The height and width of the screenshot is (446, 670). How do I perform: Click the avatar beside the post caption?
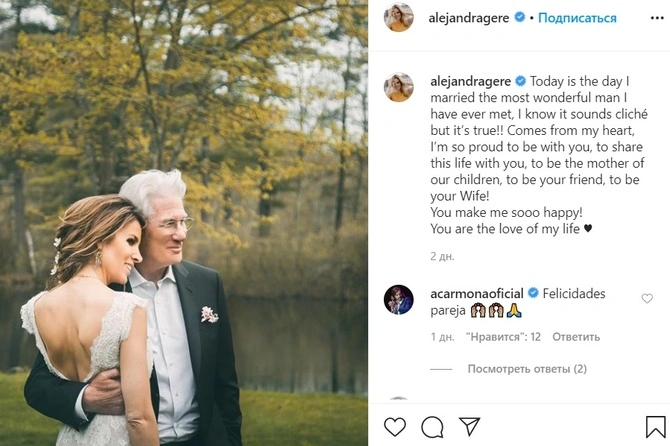click(x=399, y=87)
